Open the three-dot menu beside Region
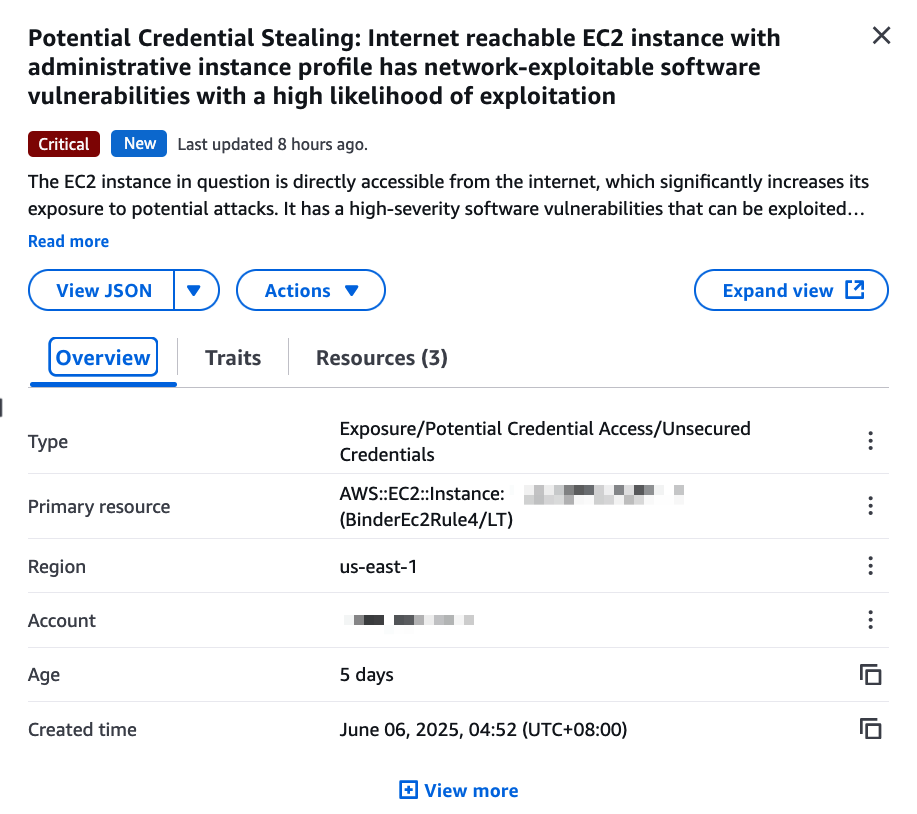 (x=870, y=566)
